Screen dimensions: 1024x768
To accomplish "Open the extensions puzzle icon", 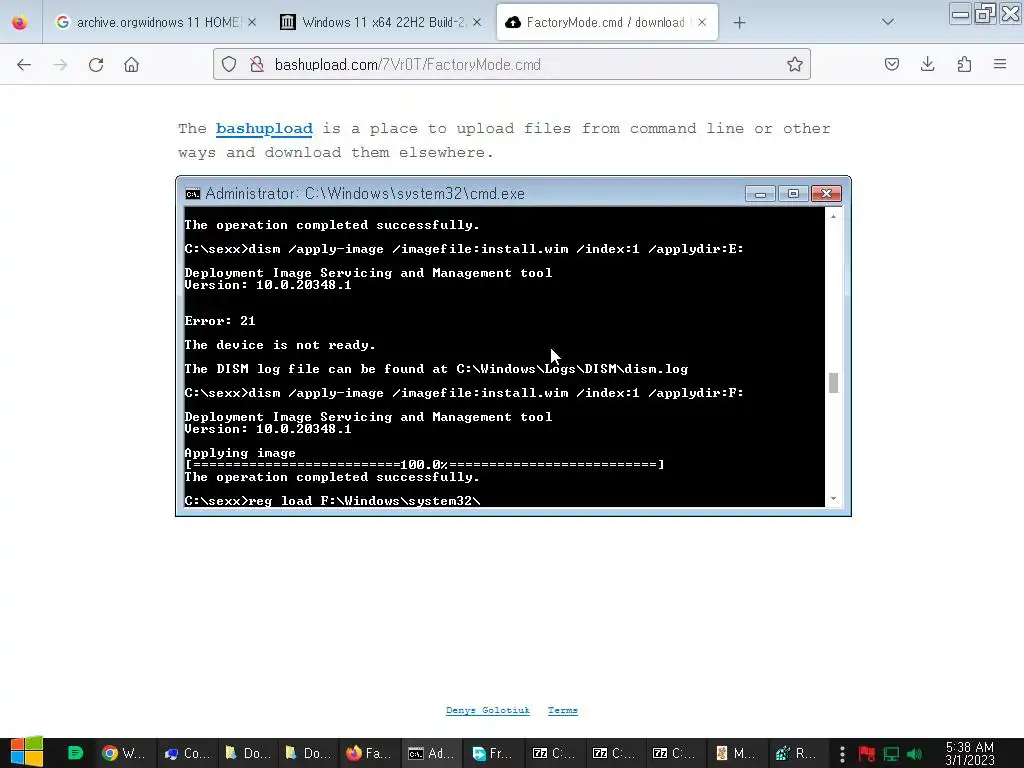I will pyautogui.click(x=964, y=64).
